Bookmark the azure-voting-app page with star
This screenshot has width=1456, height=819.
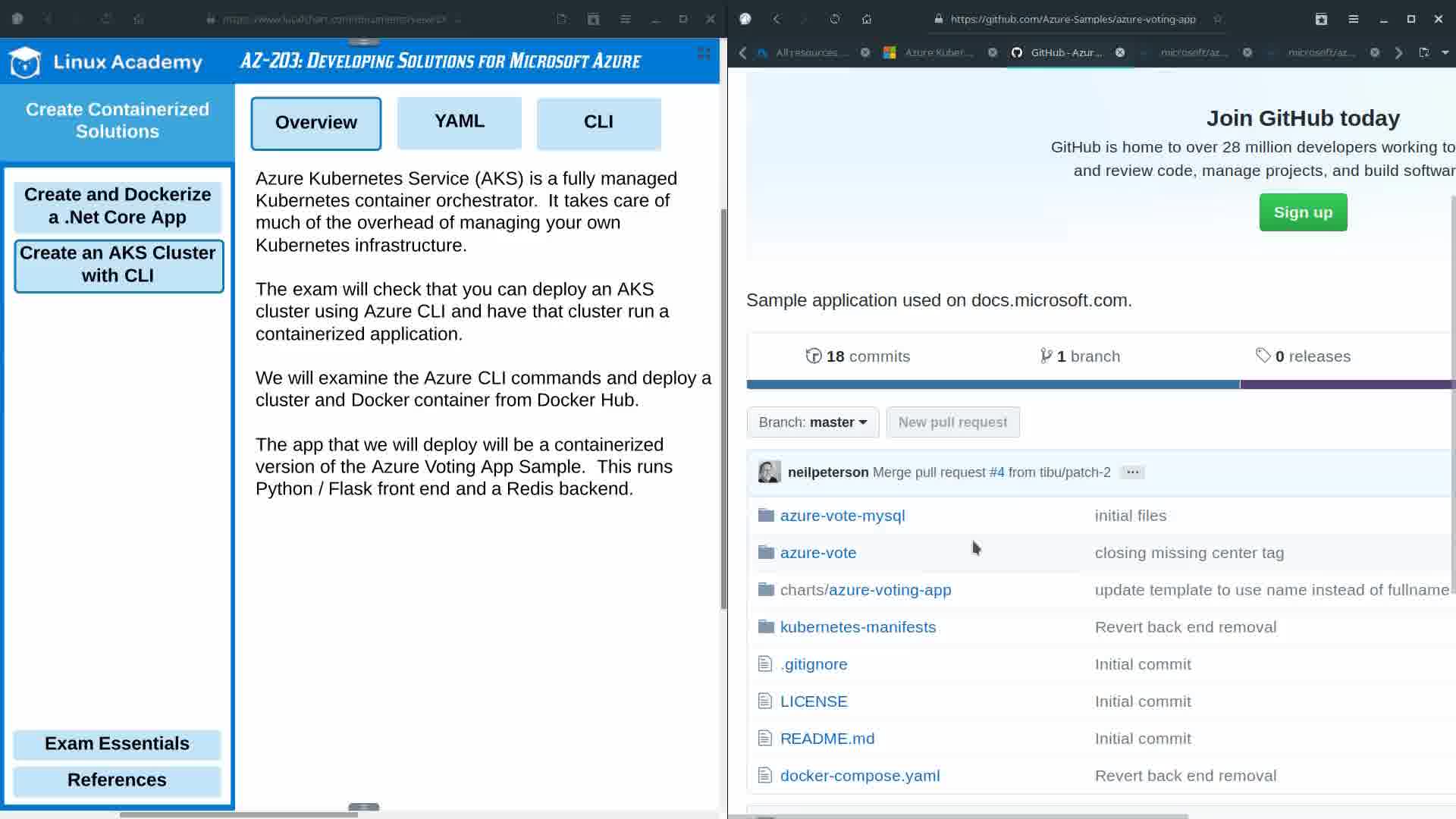point(1218,19)
